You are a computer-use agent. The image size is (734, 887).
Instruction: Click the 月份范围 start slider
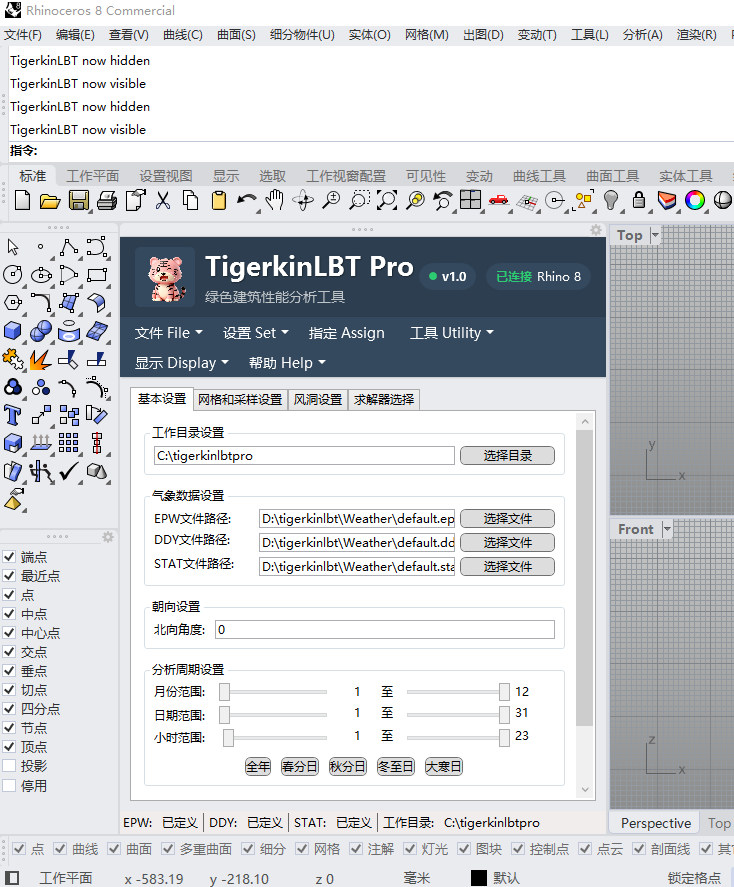[x=225, y=692]
